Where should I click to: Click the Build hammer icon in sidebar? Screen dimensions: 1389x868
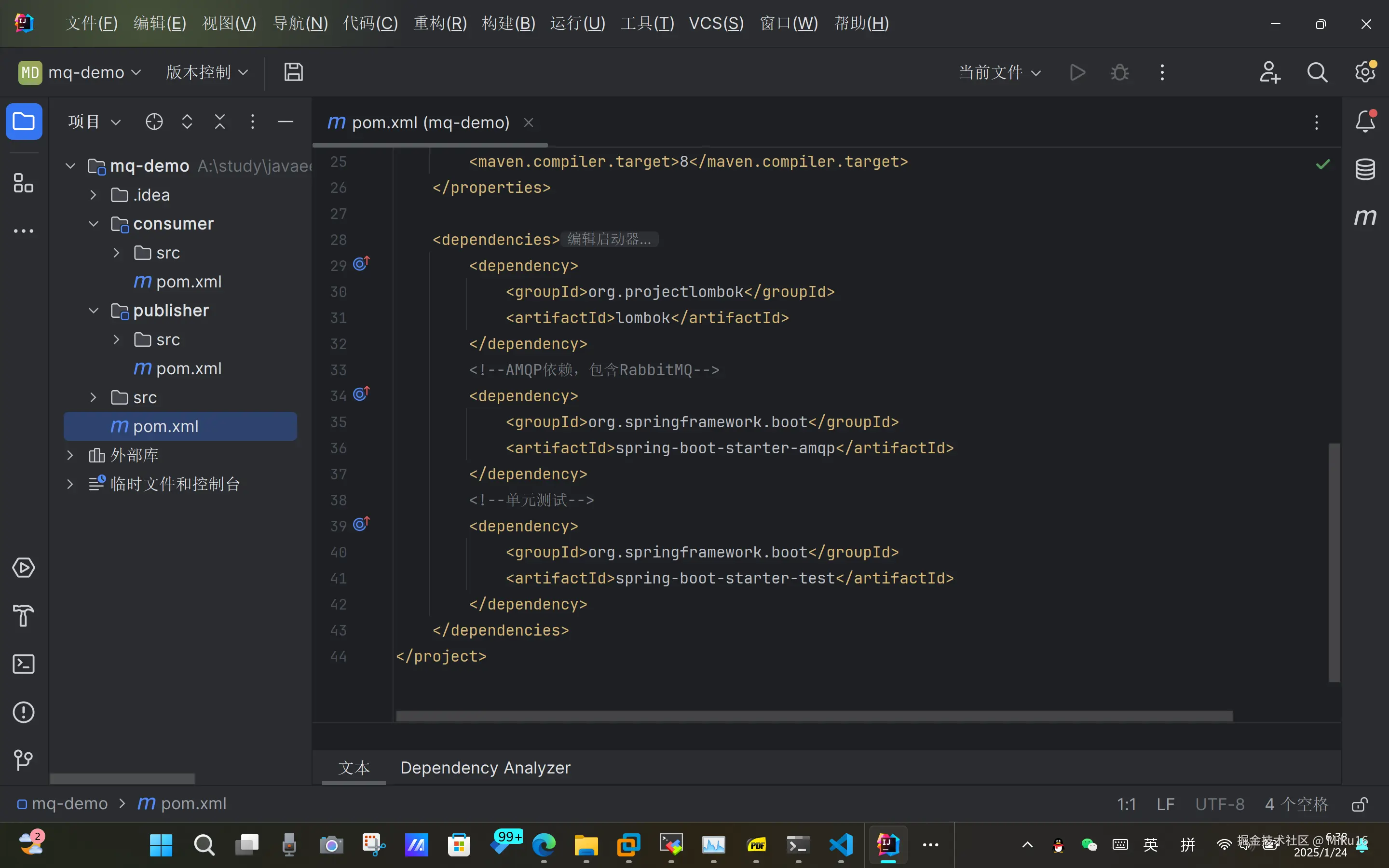point(24,616)
